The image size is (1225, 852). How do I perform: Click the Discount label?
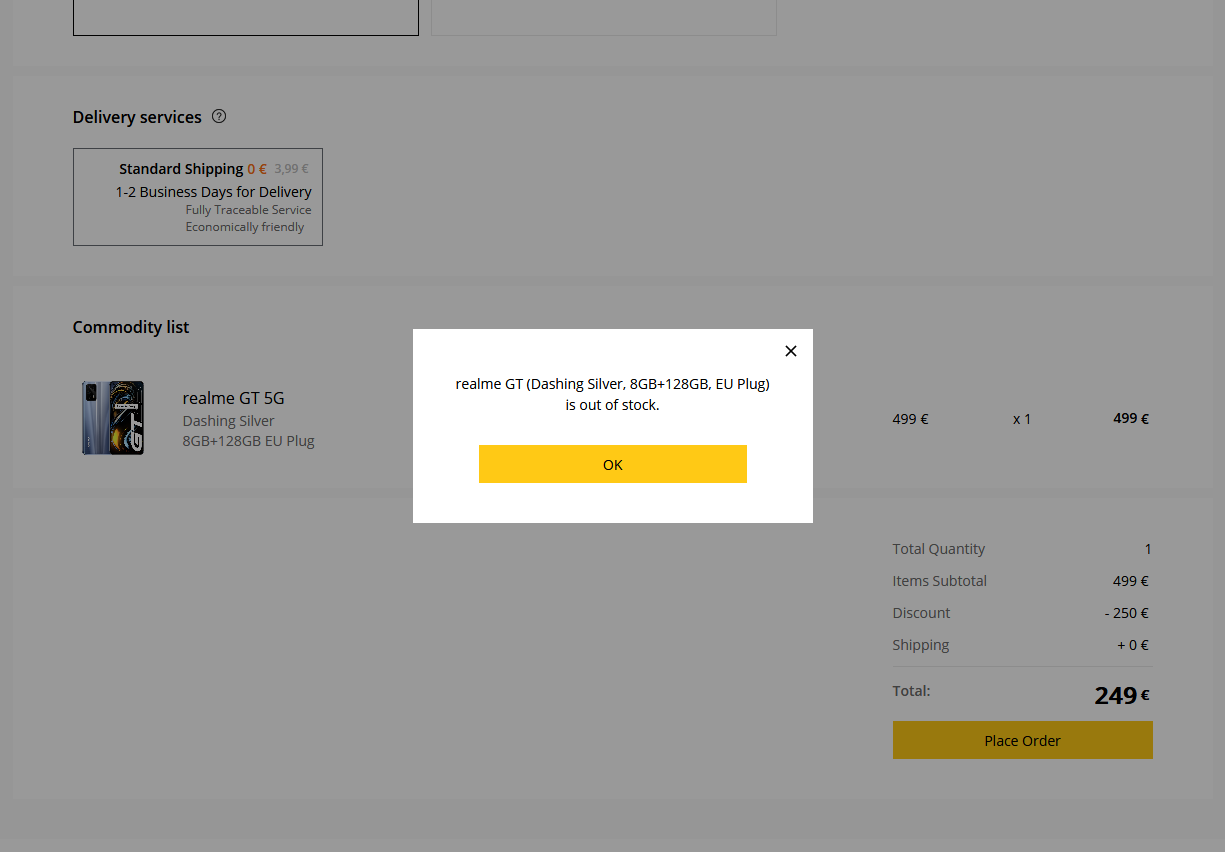pyautogui.click(x=922, y=613)
